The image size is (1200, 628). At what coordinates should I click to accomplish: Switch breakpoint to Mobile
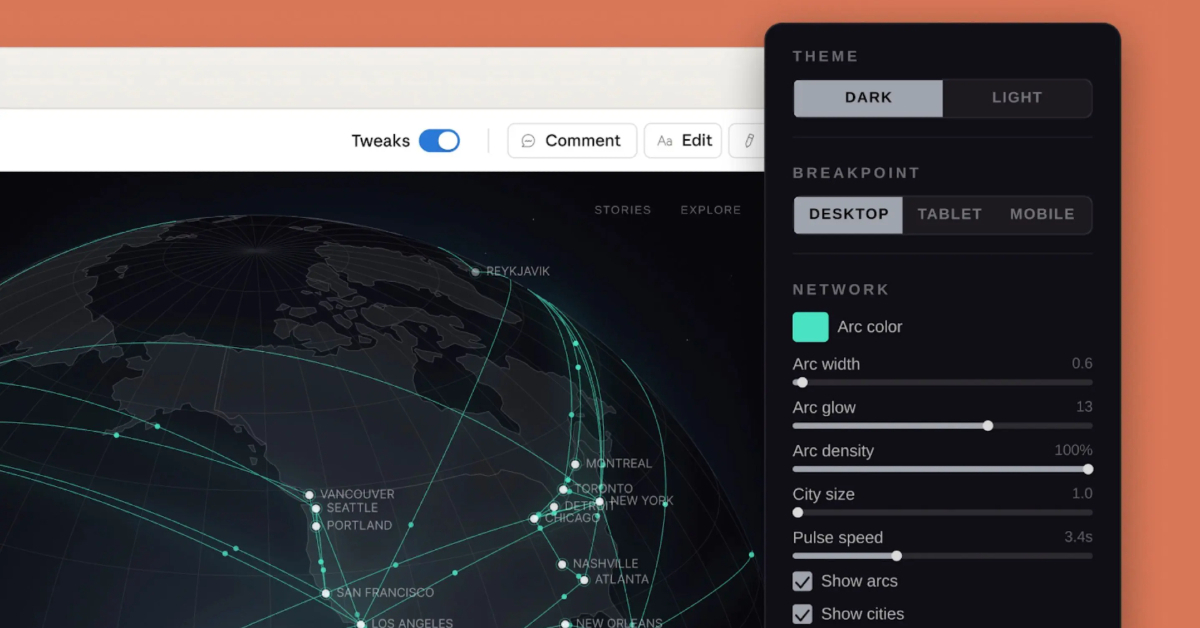click(1042, 214)
